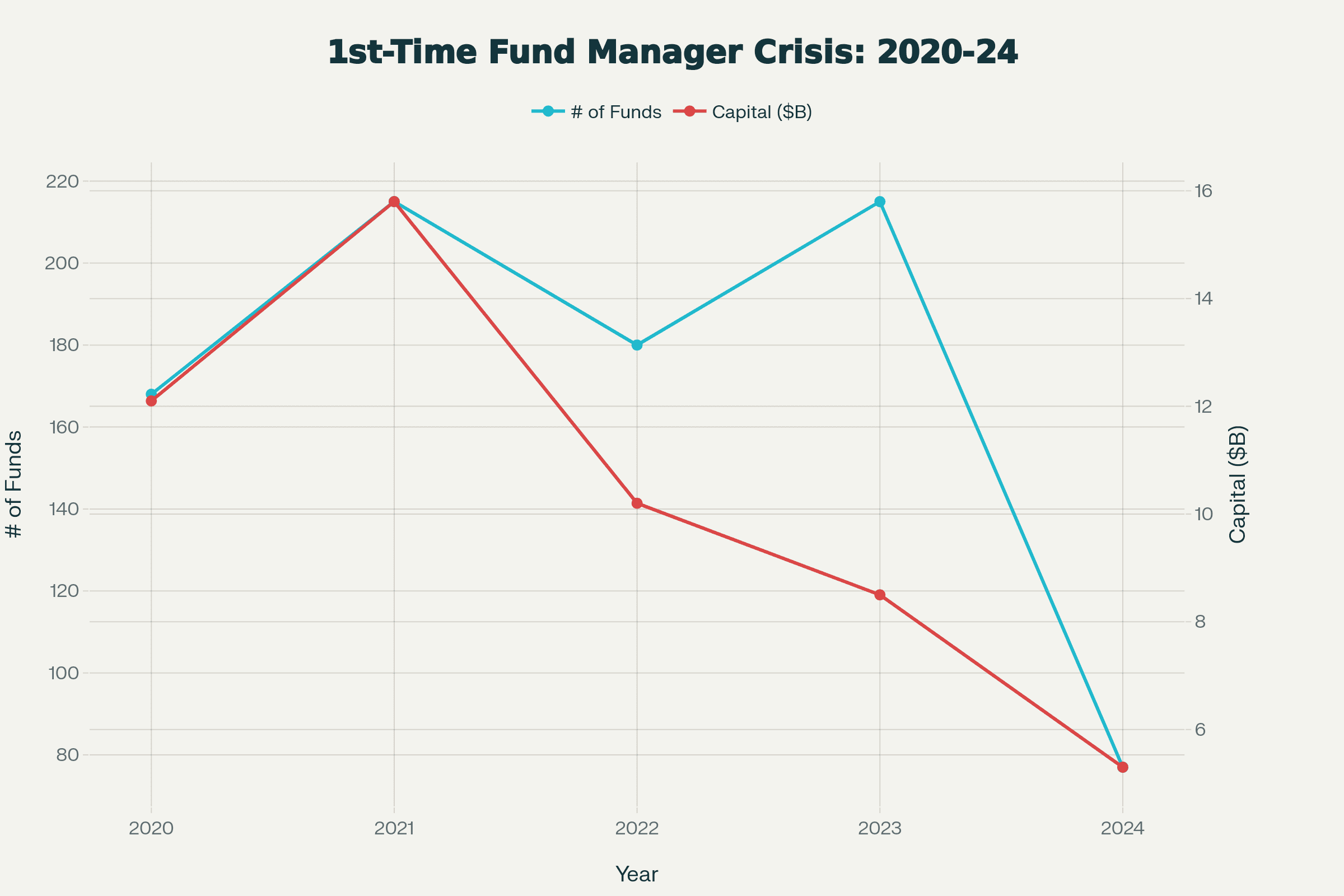This screenshot has height=896, width=1344.
Task: Click the red Capital point for 2022
Action: [x=637, y=503]
